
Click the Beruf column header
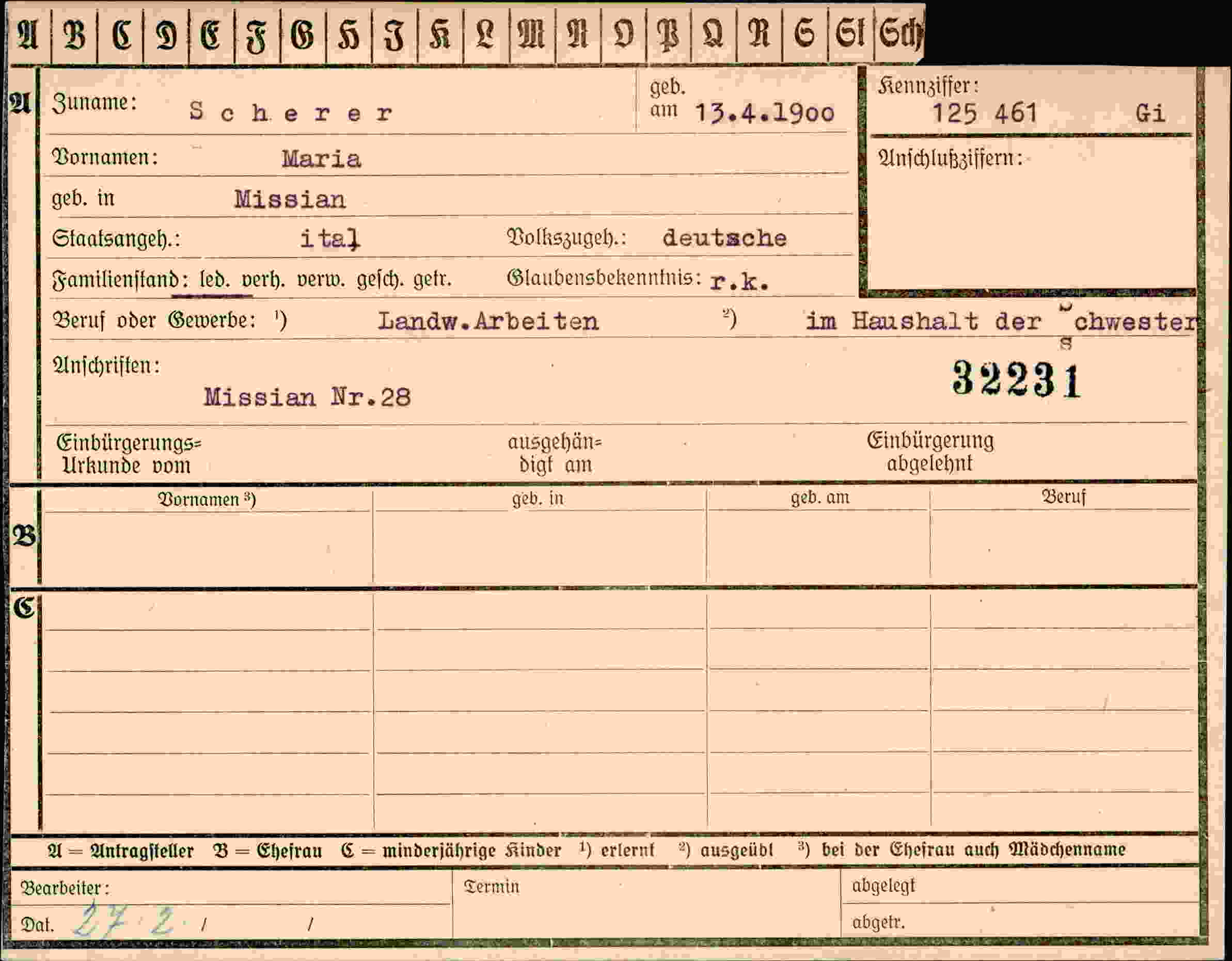[x=1063, y=497]
